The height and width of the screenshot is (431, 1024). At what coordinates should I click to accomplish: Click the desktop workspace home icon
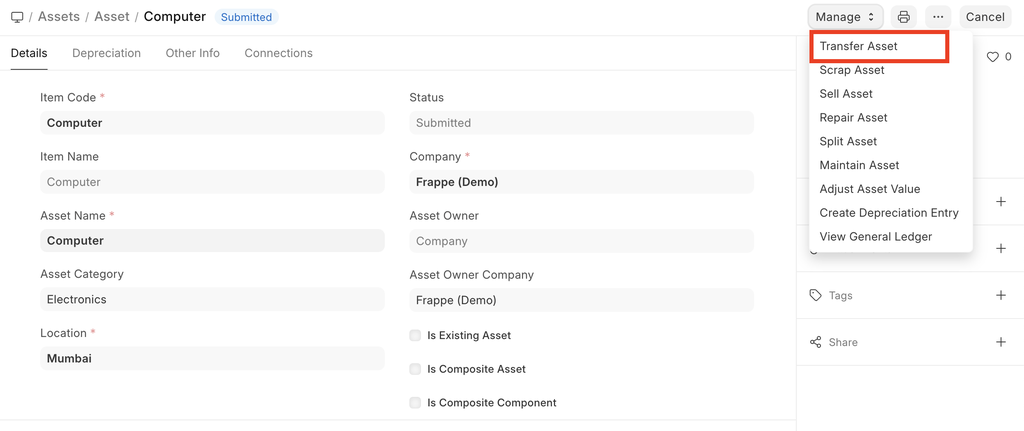pyautogui.click(x=17, y=17)
